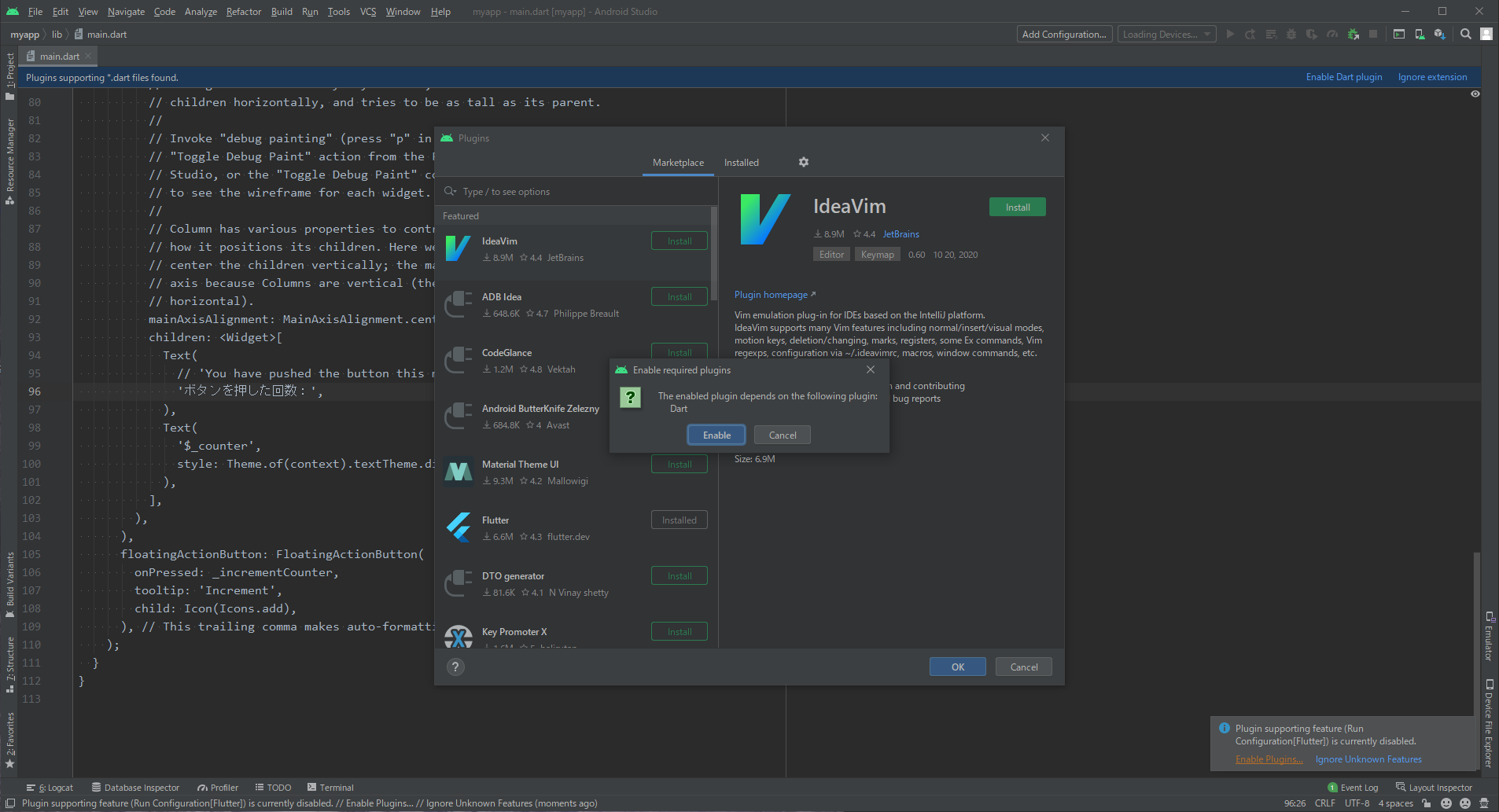The width and height of the screenshot is (1499, 812).
Task: Open the Tools menu
Action: (x=338, y=12)
